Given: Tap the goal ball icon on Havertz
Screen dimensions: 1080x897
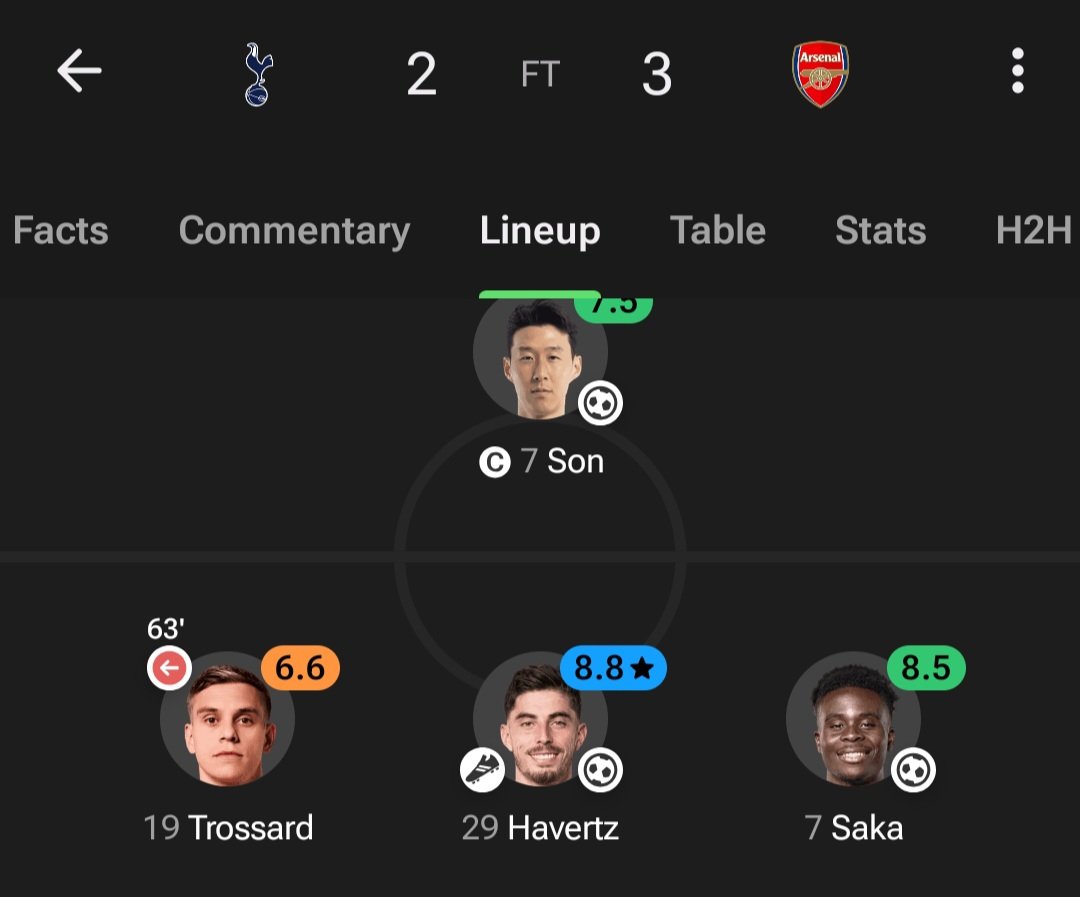Looking at the screenshot, I should [x=600, y=770].
